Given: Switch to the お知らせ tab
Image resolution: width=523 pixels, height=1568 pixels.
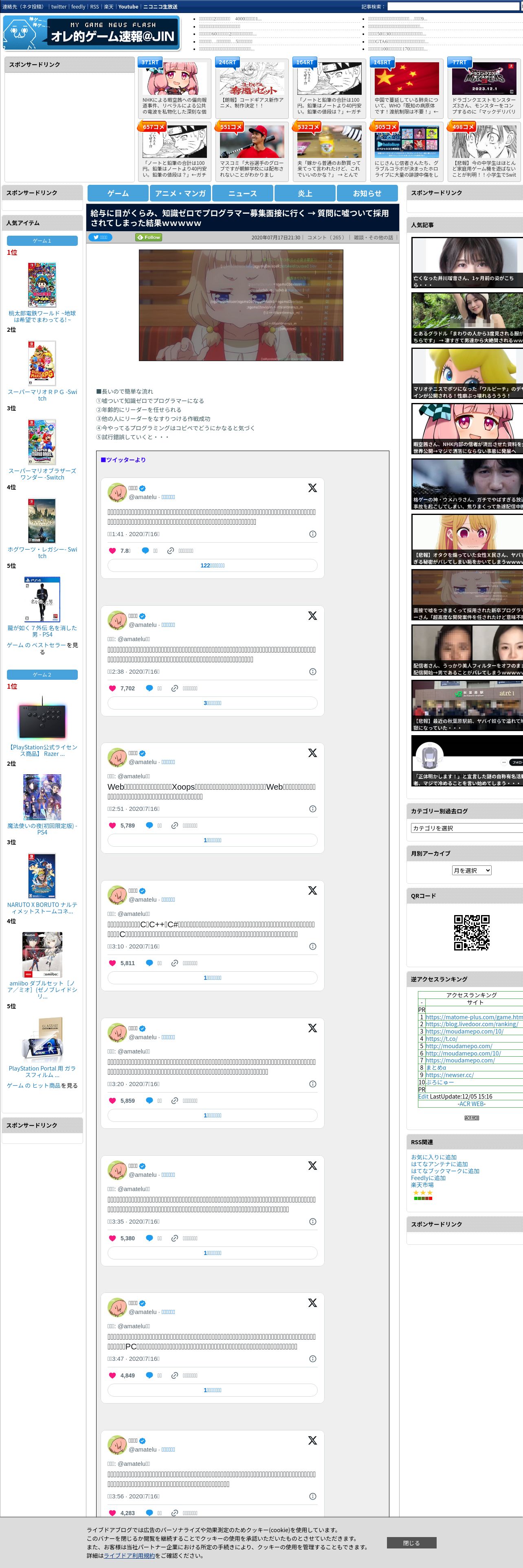Looking at the screenshot, I should coord(367,193).
